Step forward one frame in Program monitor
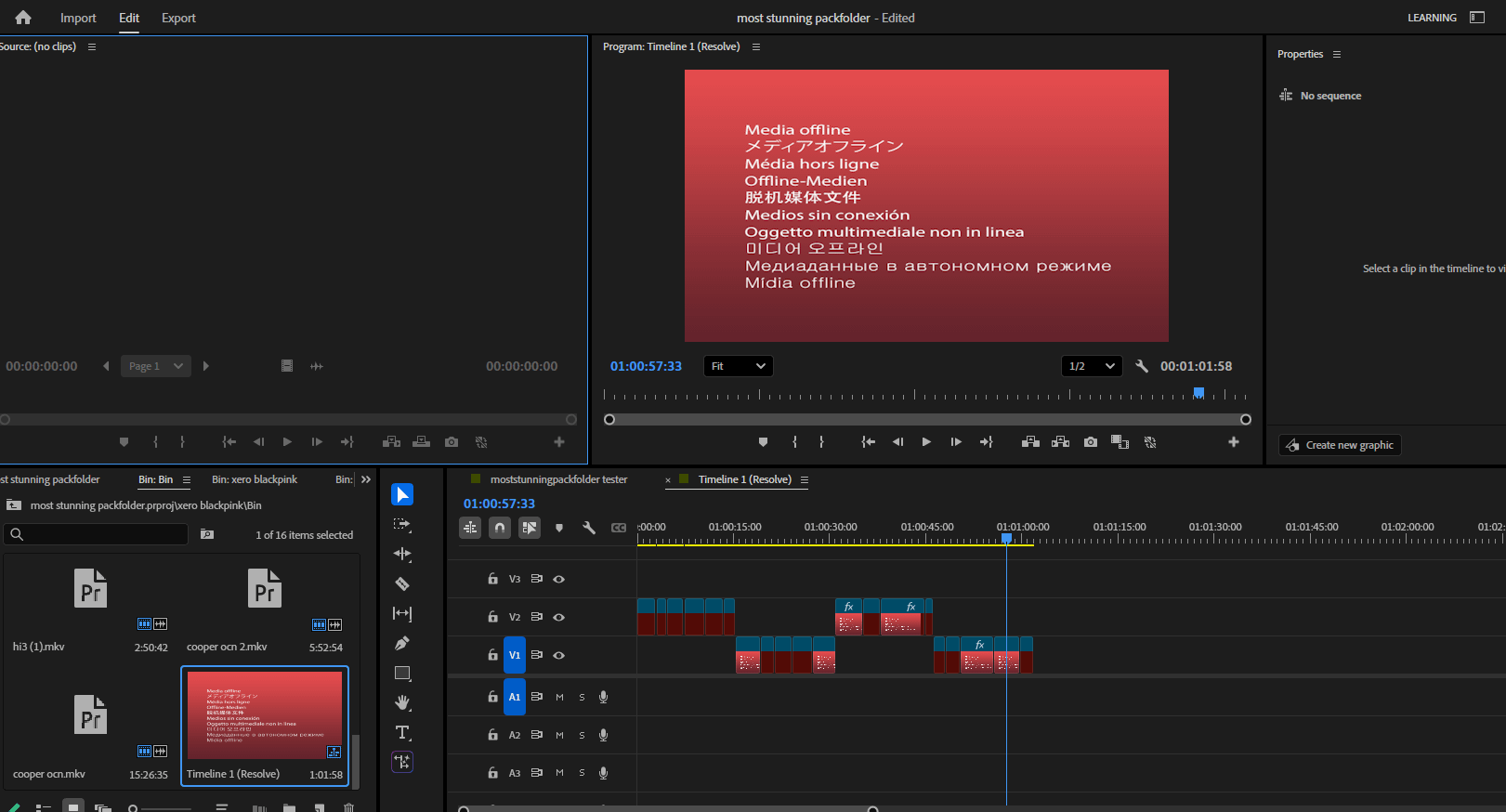The width and height of the screenshot is (1506, 812). pos(956,442)
